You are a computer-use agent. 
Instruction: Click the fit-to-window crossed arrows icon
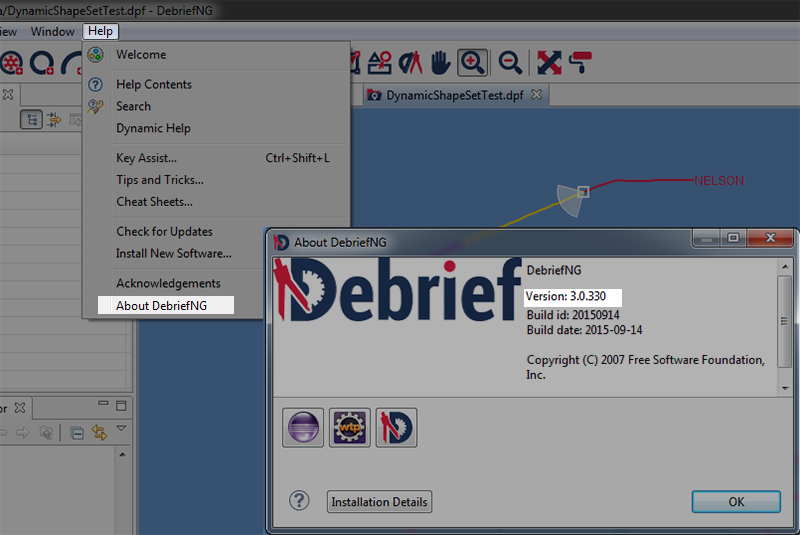tap(549, 63)
